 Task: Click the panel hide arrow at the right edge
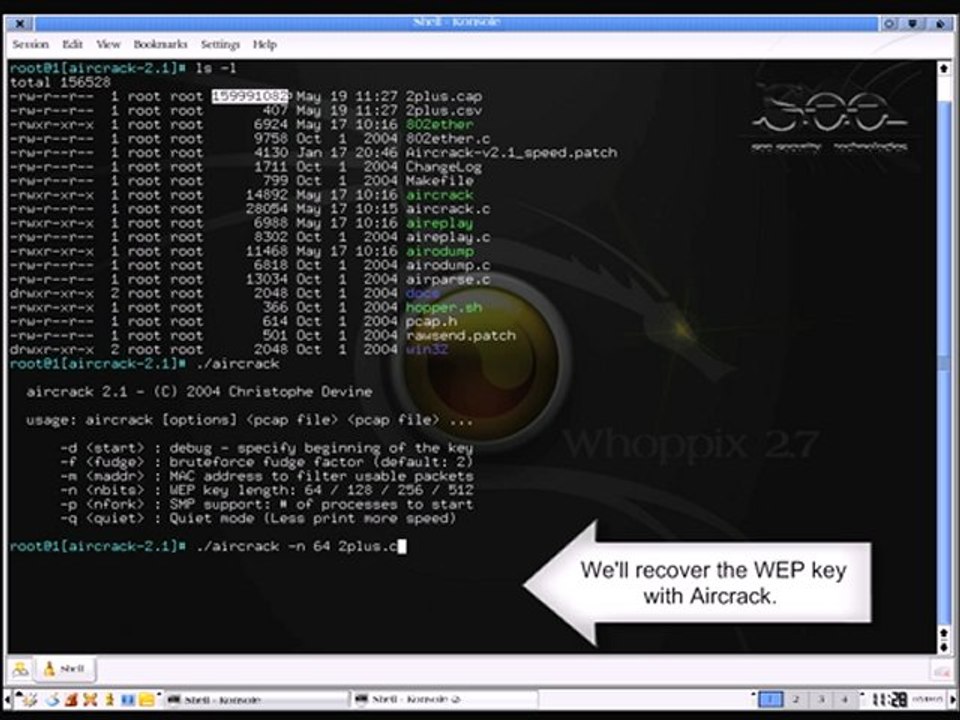pyautogui.click(x=953, y=699)
